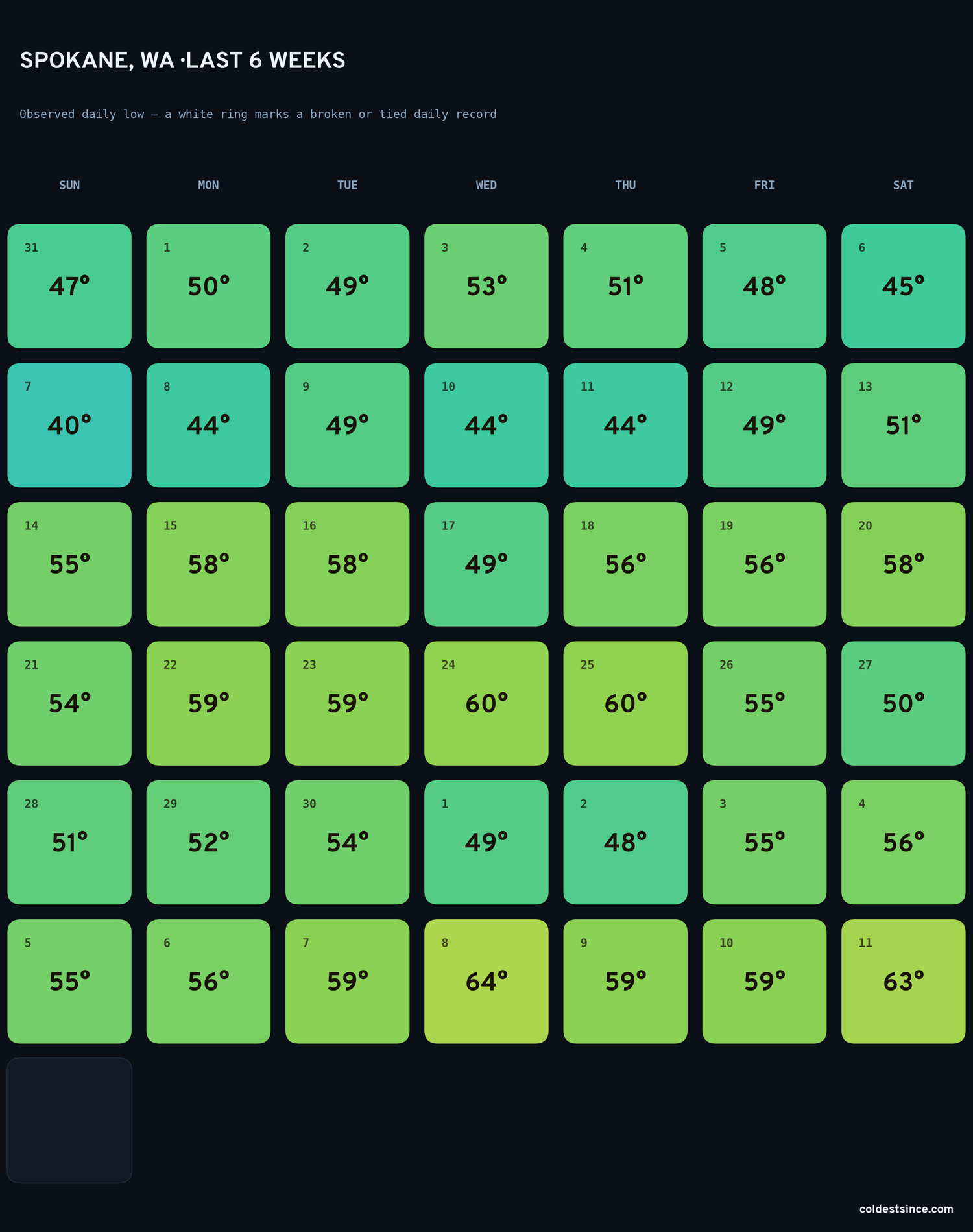Select the day 6 tile showing 45°
The height and width of the screenshot is (1232, 973).
tap(903, 286)
